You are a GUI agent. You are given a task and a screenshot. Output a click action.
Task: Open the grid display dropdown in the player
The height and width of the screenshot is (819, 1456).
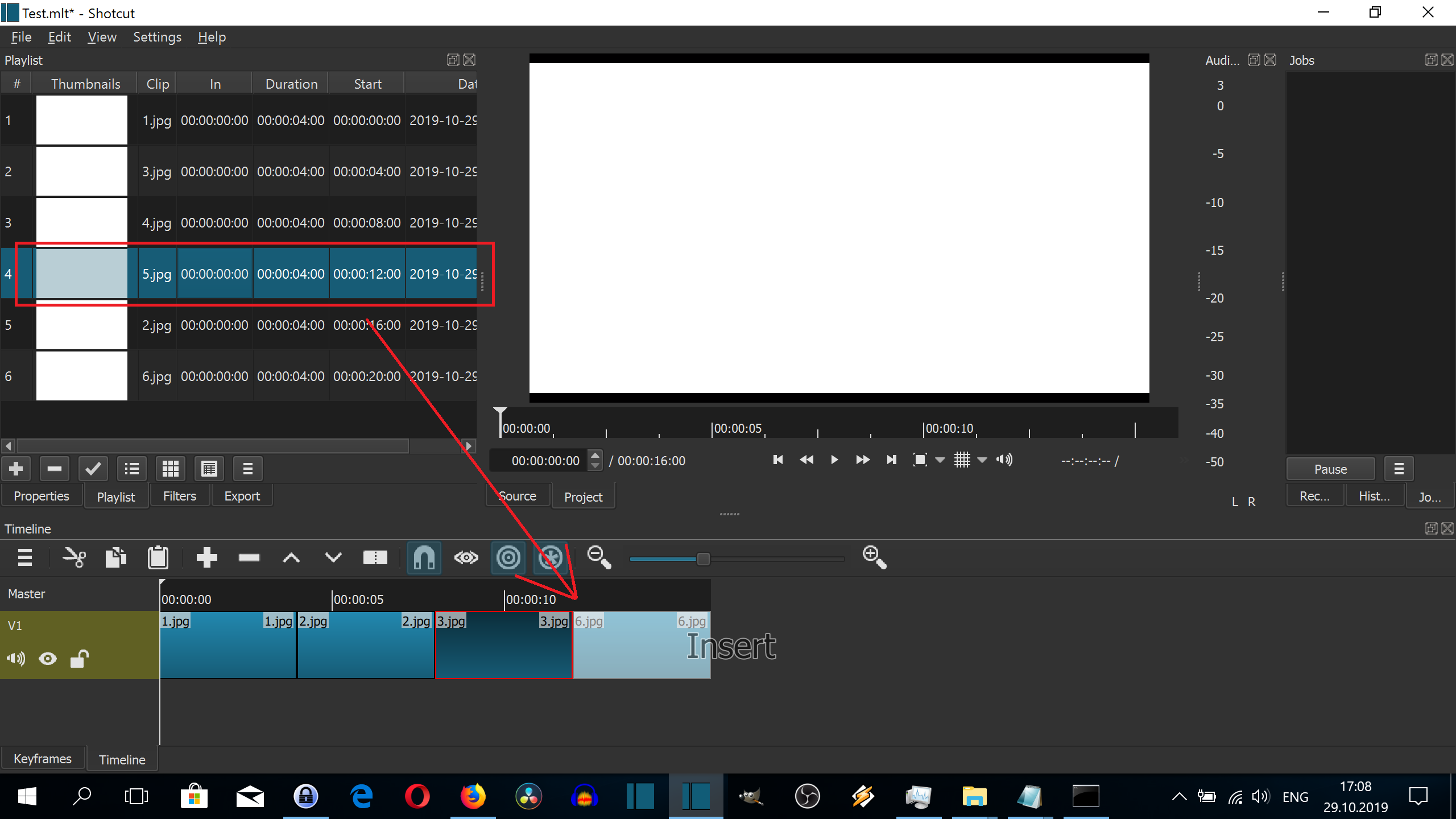982,460
